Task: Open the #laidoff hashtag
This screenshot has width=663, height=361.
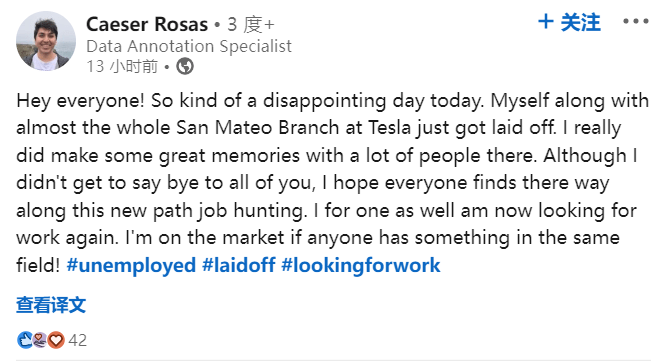Action: [238, 265]
